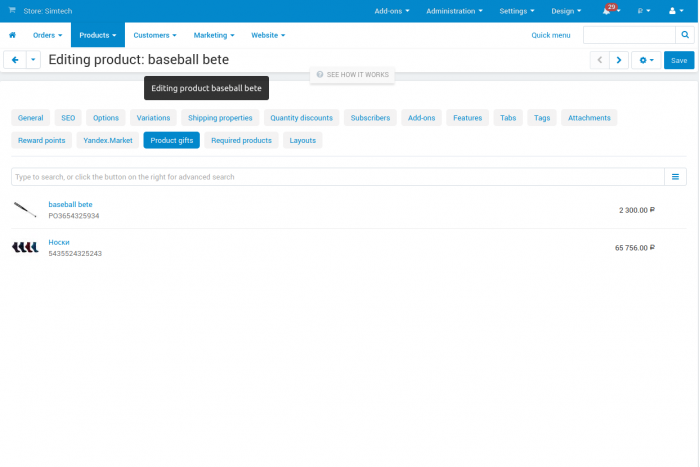Viewport: 700px width, 467px height.
Task: Go to next product chevron
Action: 619,60
